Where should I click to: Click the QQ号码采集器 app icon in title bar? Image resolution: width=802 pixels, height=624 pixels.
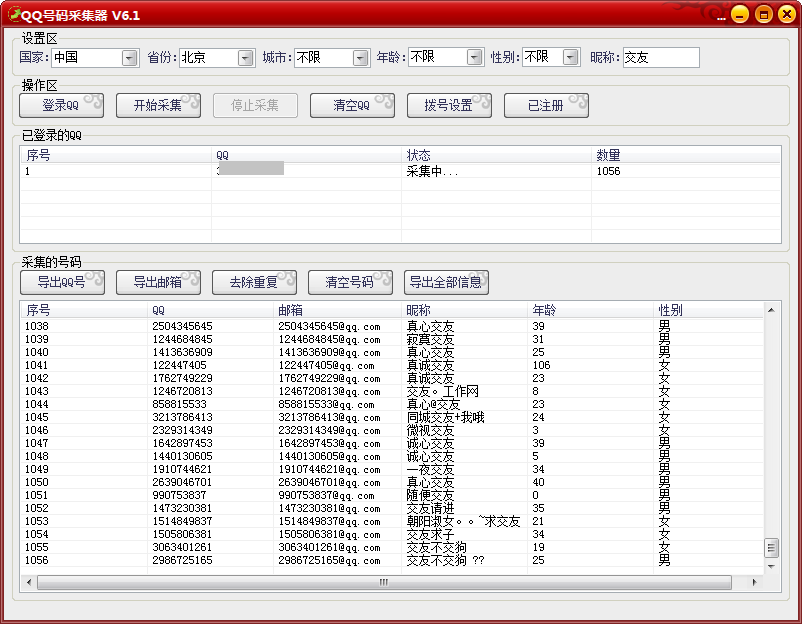point(14,14)
